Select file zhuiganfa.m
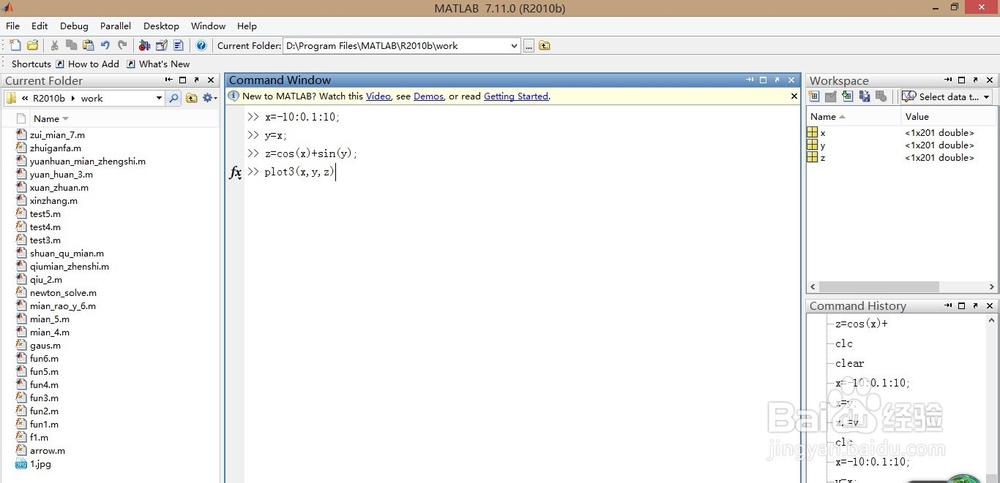1000x483 pixels. tap(55, 148)
